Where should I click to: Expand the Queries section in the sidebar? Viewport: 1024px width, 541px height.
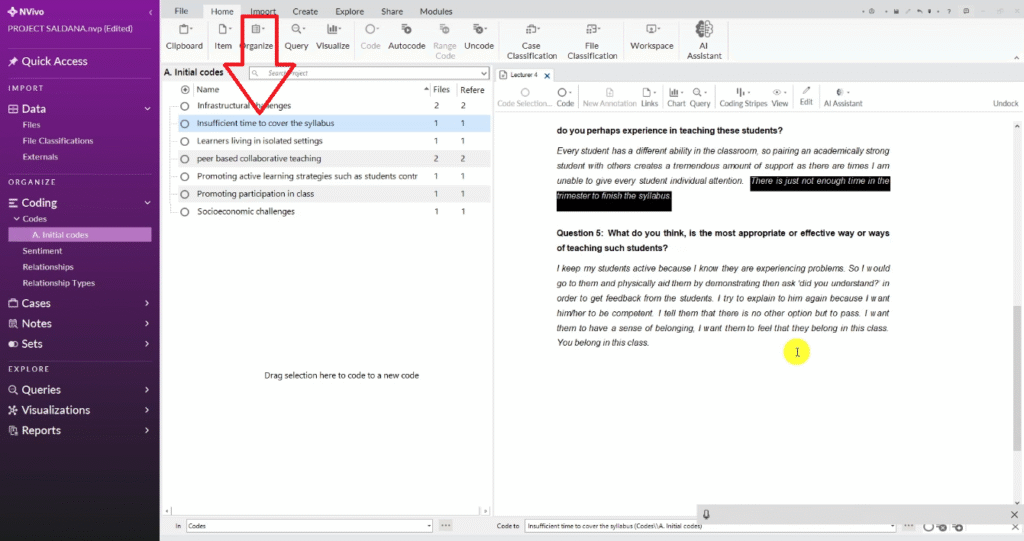[x=147, y=390]
